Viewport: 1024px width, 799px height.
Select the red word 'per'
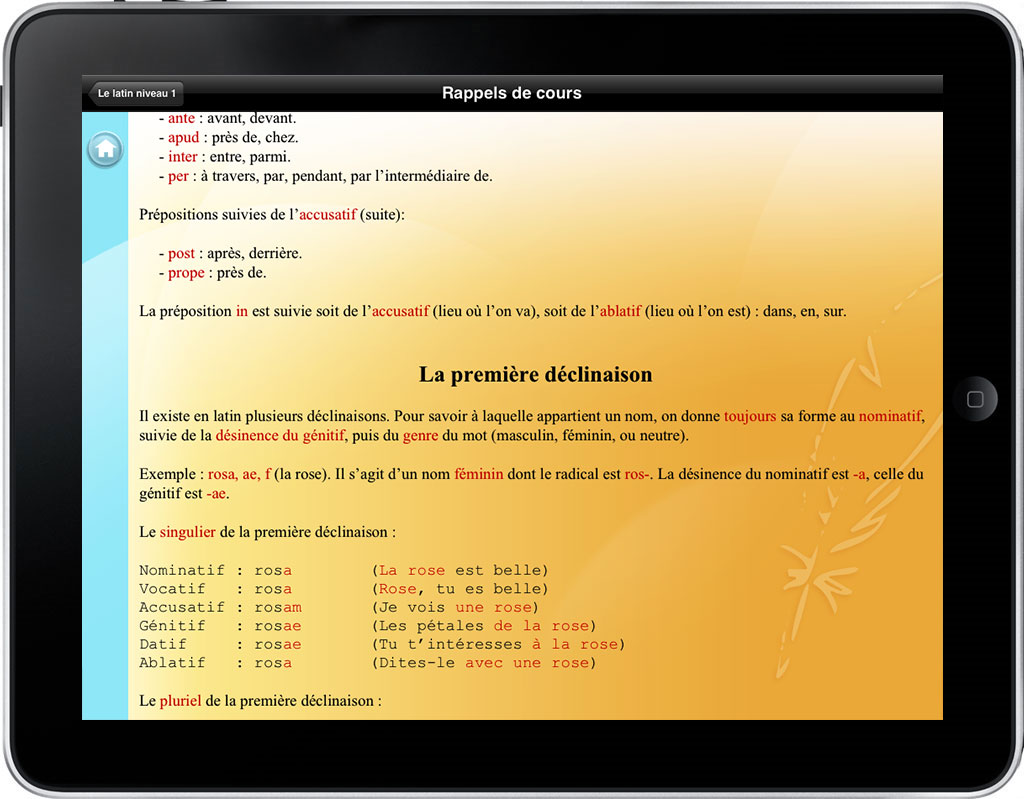178,176
